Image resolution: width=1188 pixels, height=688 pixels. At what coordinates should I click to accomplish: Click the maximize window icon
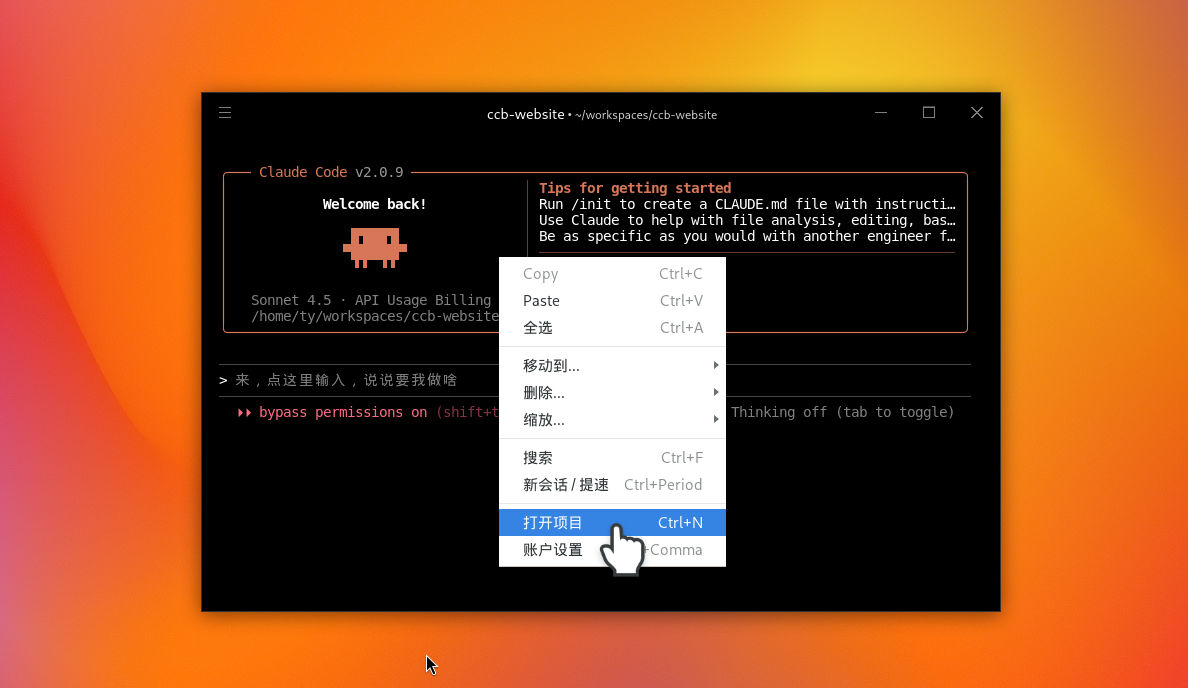click(929, 112)
